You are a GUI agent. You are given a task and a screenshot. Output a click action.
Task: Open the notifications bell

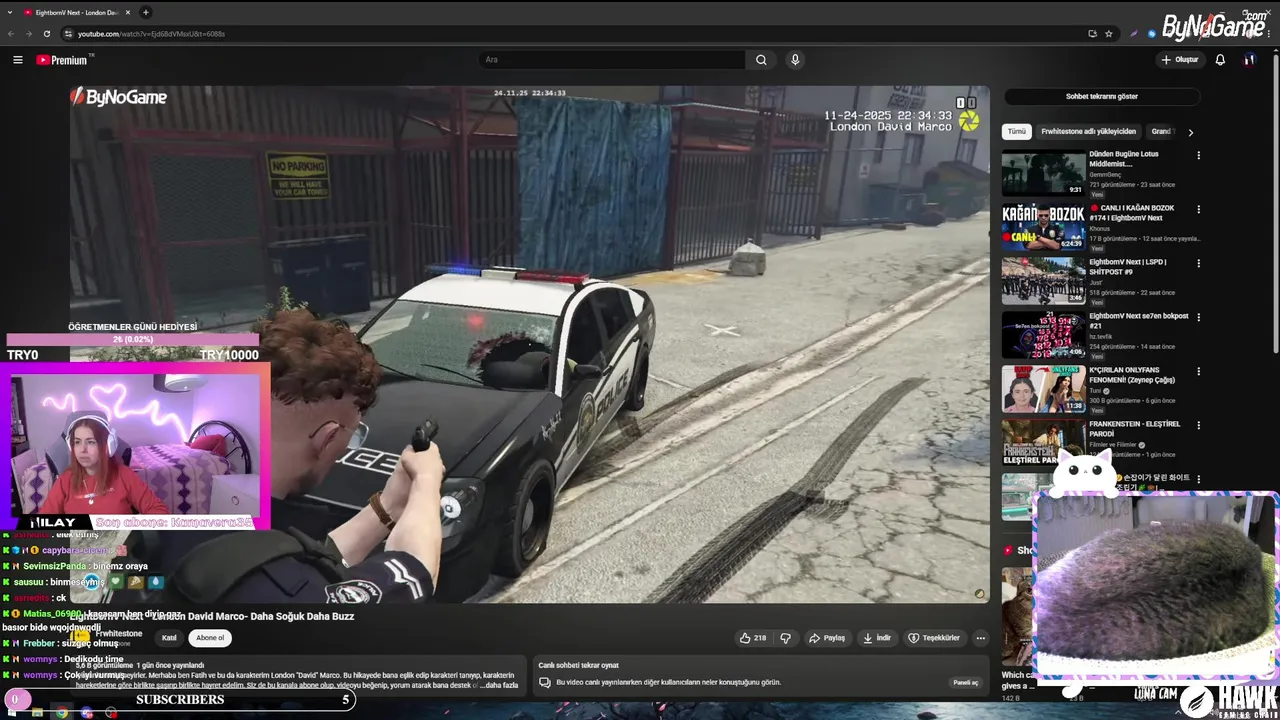1220,60
